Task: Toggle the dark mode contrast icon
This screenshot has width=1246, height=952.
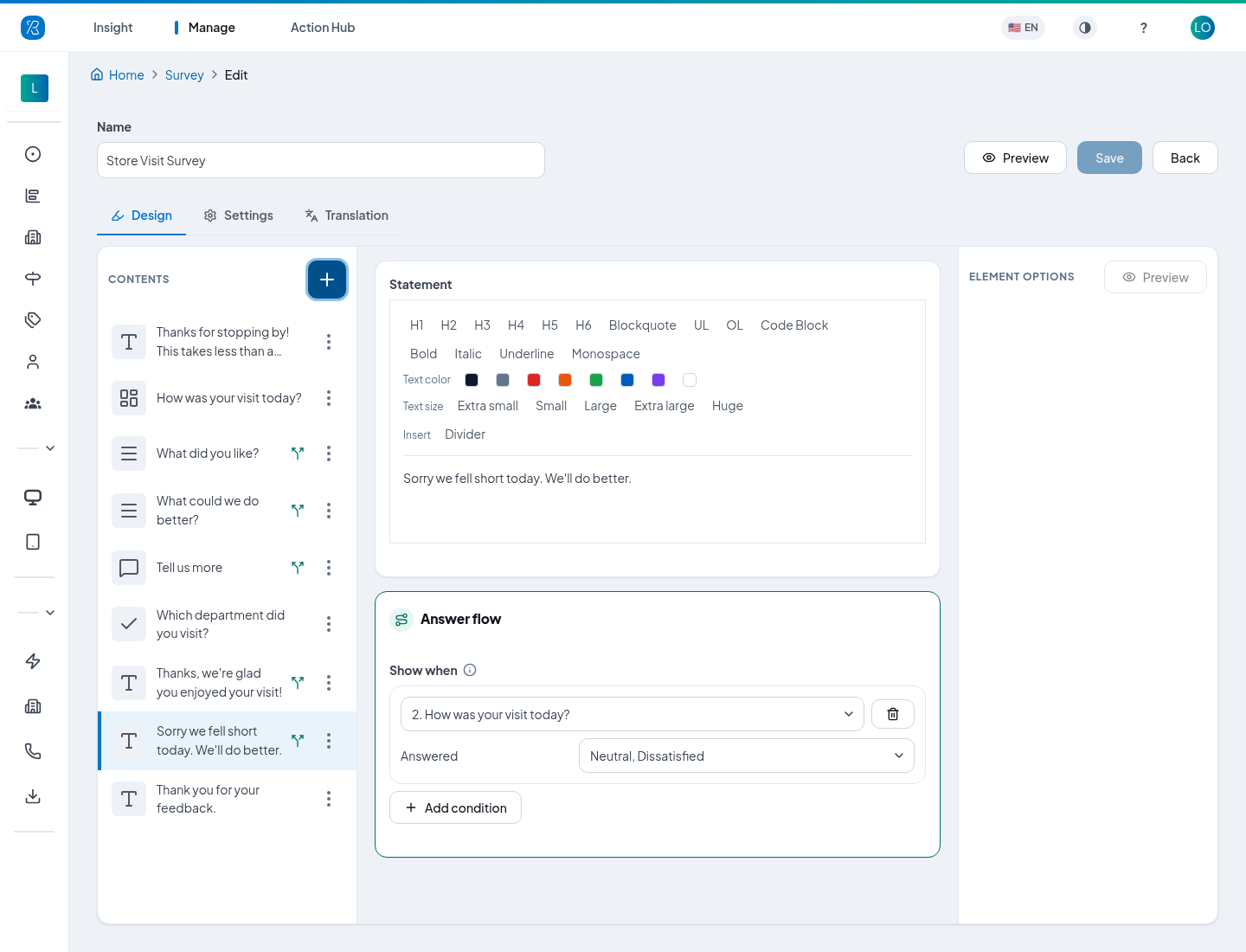Action: 1085,28
